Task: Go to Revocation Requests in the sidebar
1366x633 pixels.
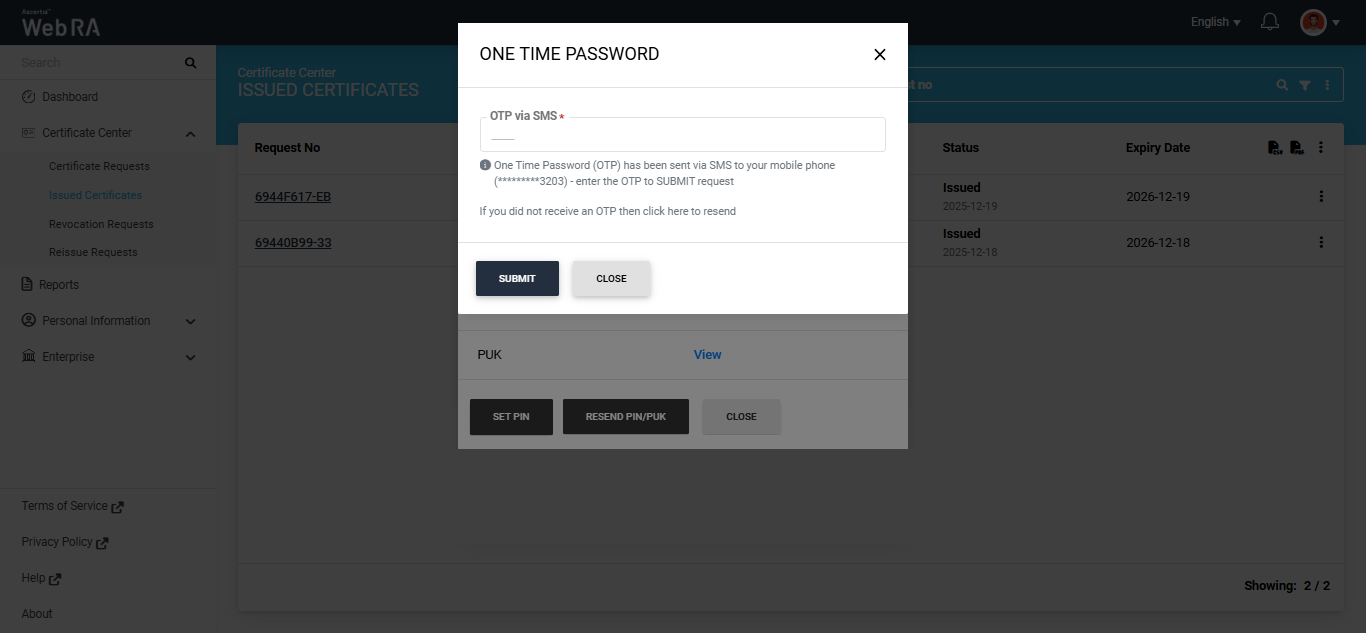Action: coord(101,224)
